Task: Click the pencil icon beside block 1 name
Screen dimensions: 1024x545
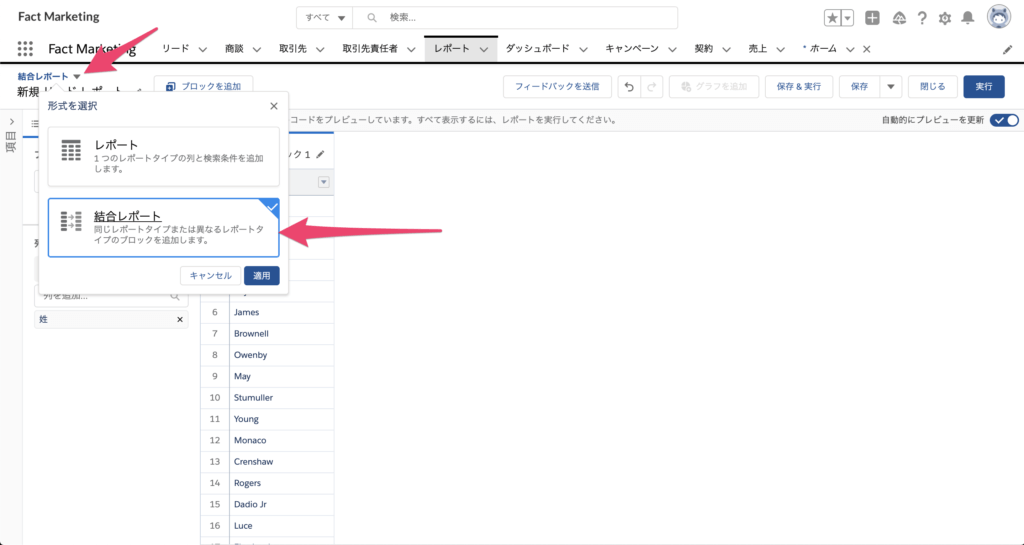Action: coord(320,155)
